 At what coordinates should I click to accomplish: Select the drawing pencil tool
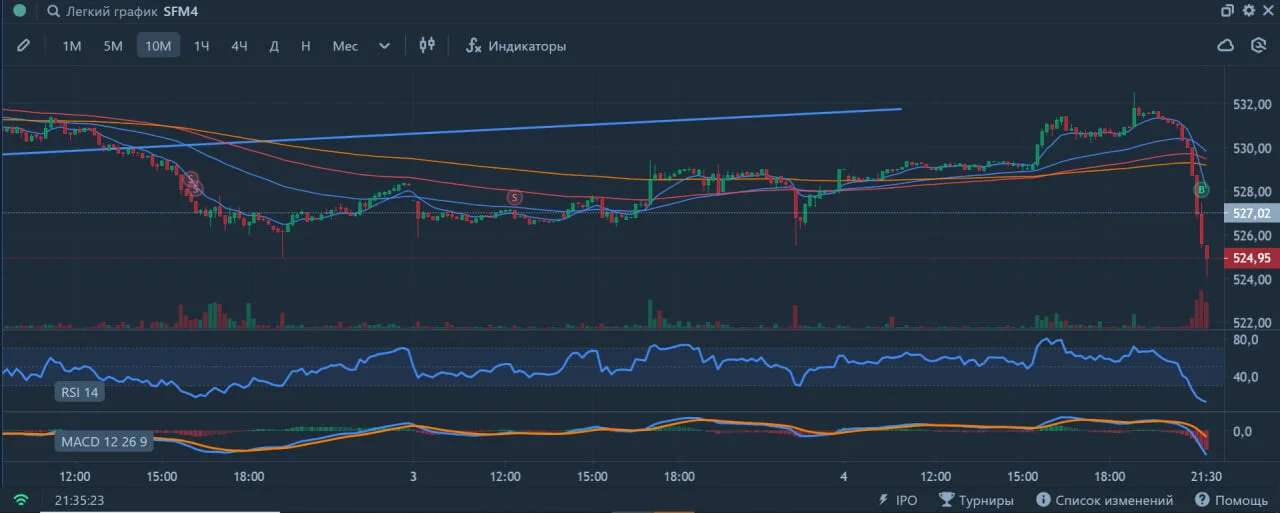point(23,45)
